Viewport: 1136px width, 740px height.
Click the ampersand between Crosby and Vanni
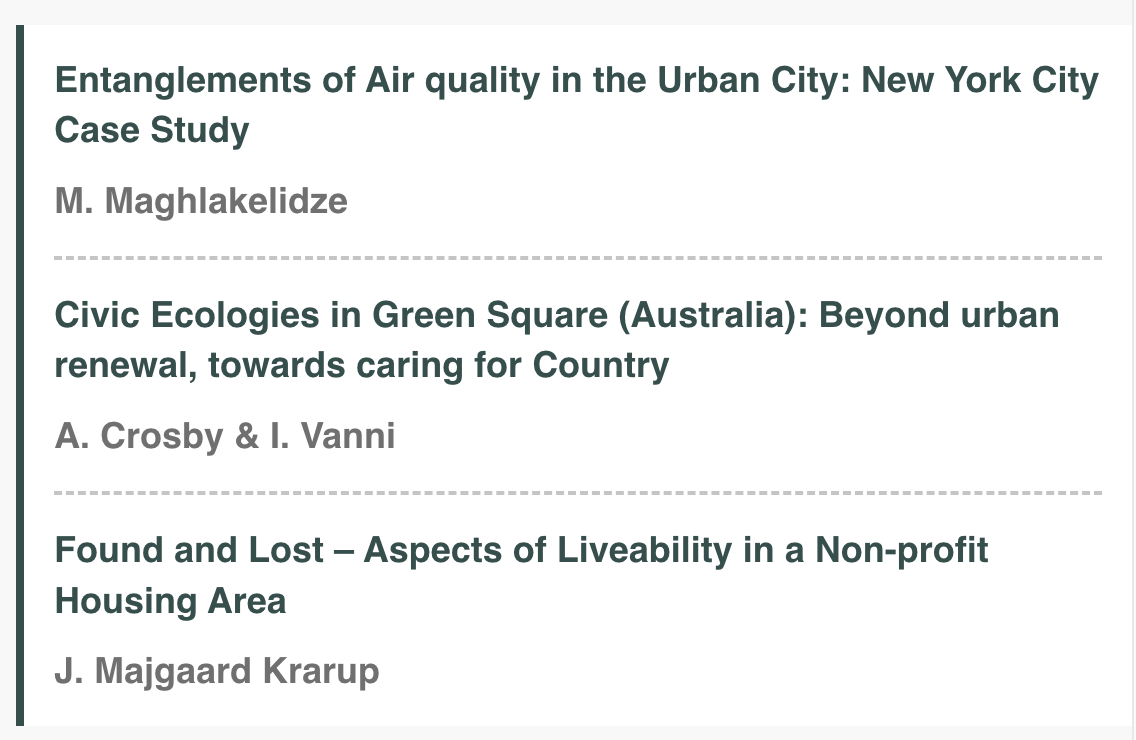click(246, 436)
